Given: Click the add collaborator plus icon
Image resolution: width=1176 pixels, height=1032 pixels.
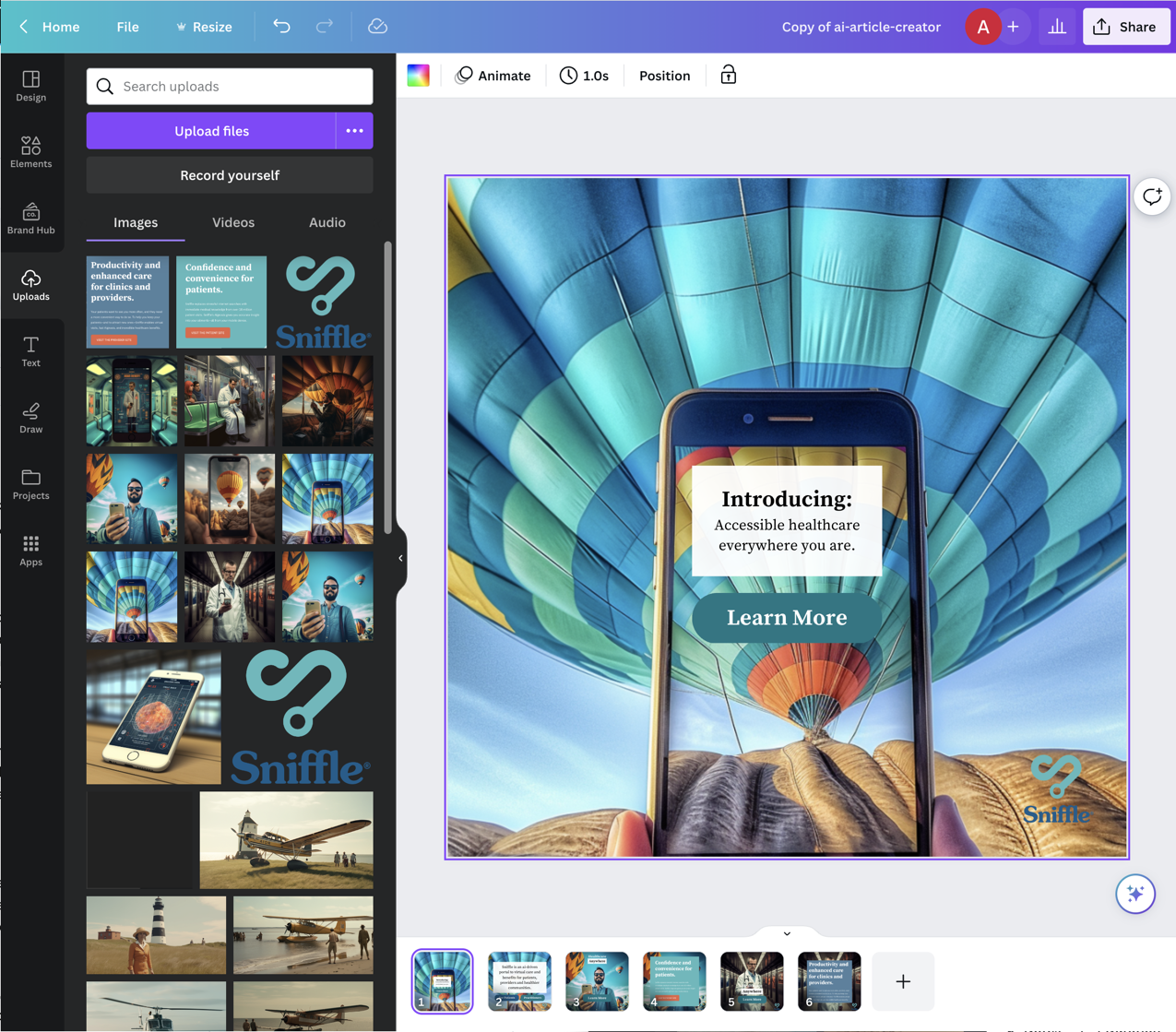Looking at the screenshot, I should coord(1013,27).
